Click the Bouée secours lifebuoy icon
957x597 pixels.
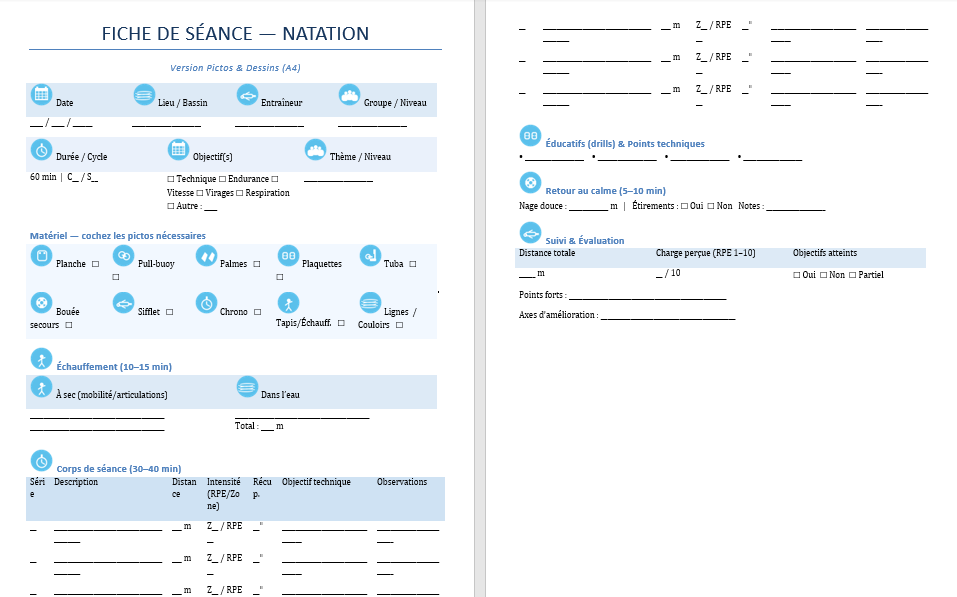41,303
